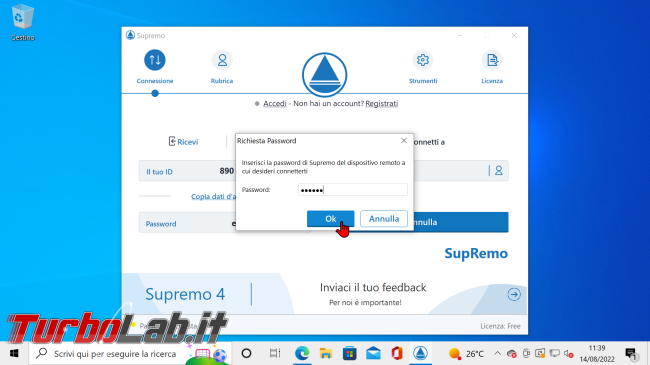Show hidden tray icons chevron
The width and height of the screenshot is (650, 365).
tap(497, 353)
